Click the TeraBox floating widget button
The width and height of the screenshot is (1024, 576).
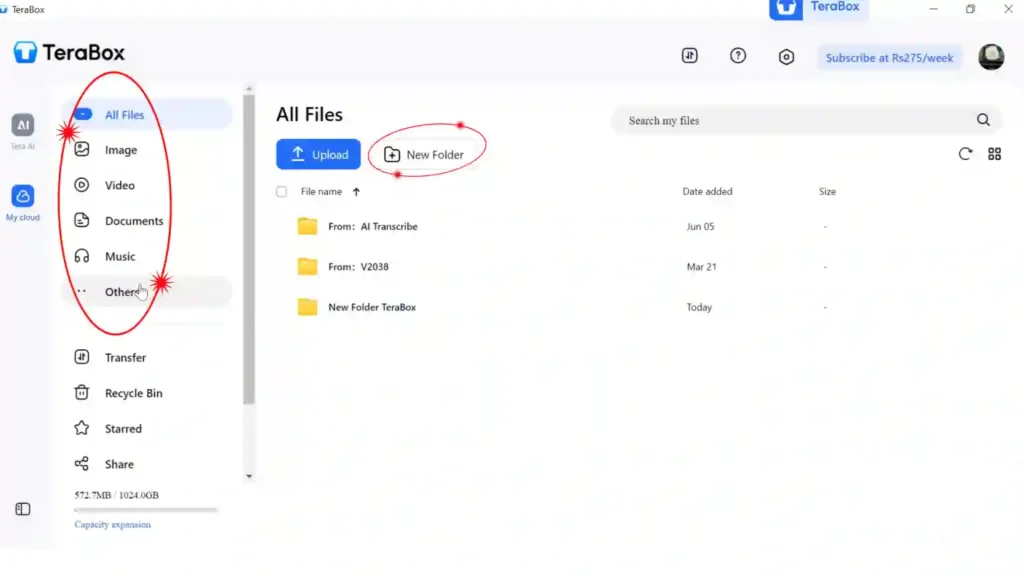[818, 8]
